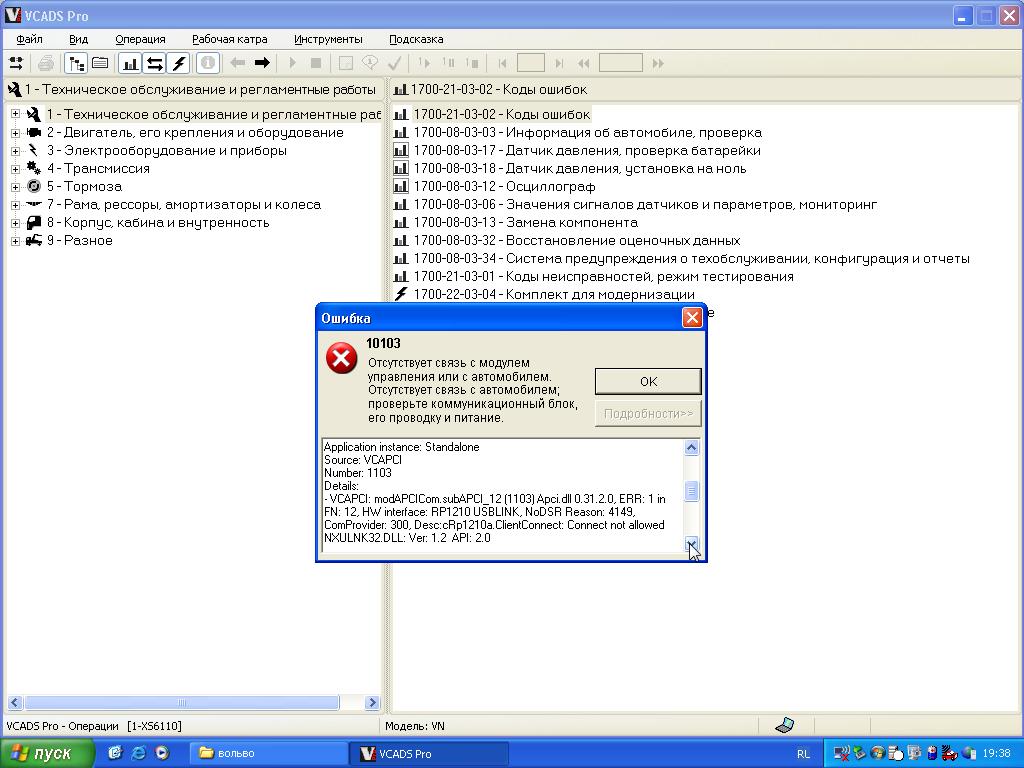1024x768 pixels.
Task: Select 1700-08-03-06 Значения сигналов датчиков
Action: point(645,205)
